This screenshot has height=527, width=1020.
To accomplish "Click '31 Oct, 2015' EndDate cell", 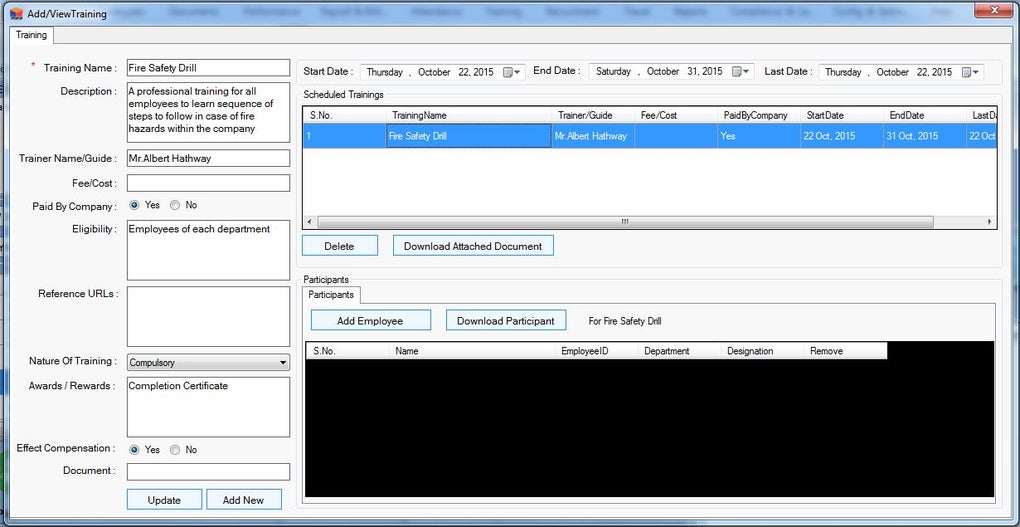I will click(x=926, y=136).
